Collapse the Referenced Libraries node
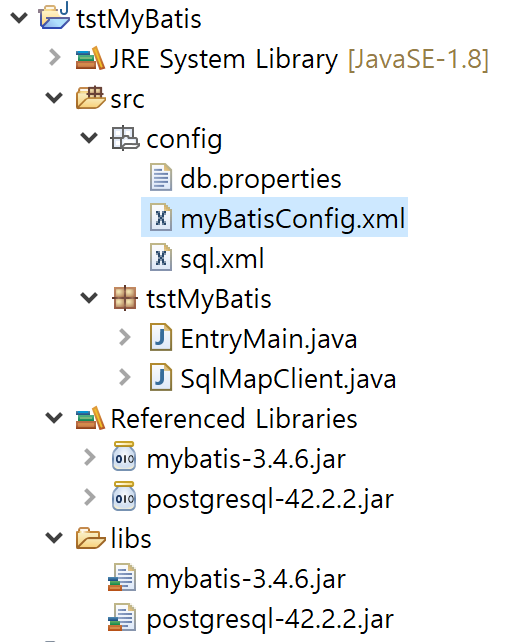Image resolution: width=529 pixels, height=642 pixels. point(54,418)
